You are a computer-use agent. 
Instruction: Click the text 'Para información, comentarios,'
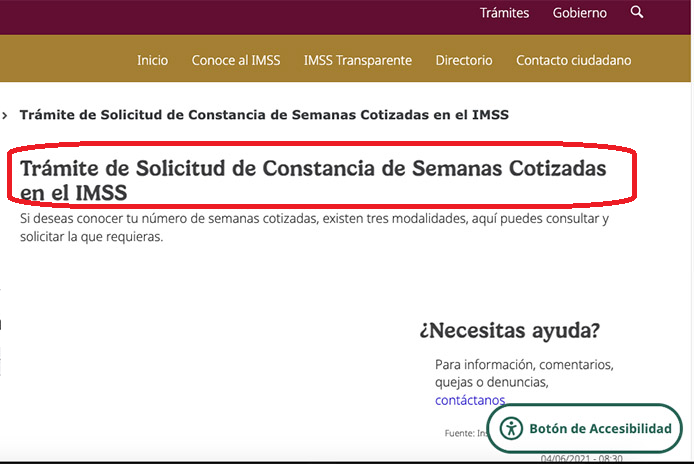click(524, 364)
